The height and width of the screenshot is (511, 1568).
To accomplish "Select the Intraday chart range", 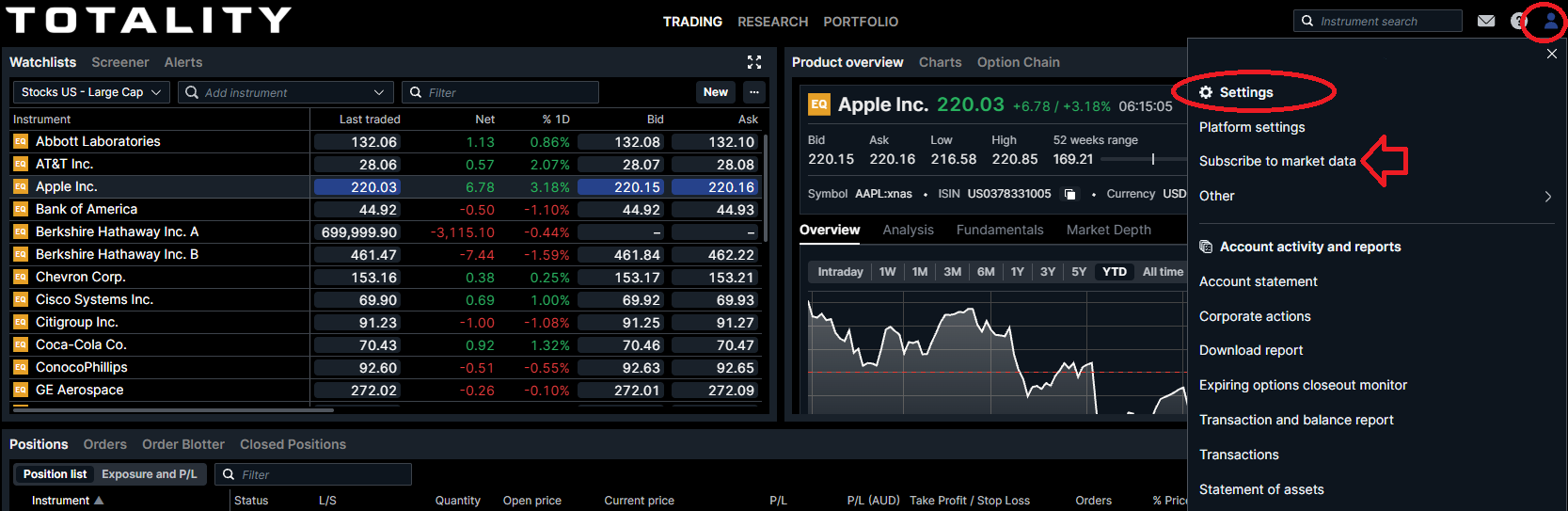I will point(840,272).
